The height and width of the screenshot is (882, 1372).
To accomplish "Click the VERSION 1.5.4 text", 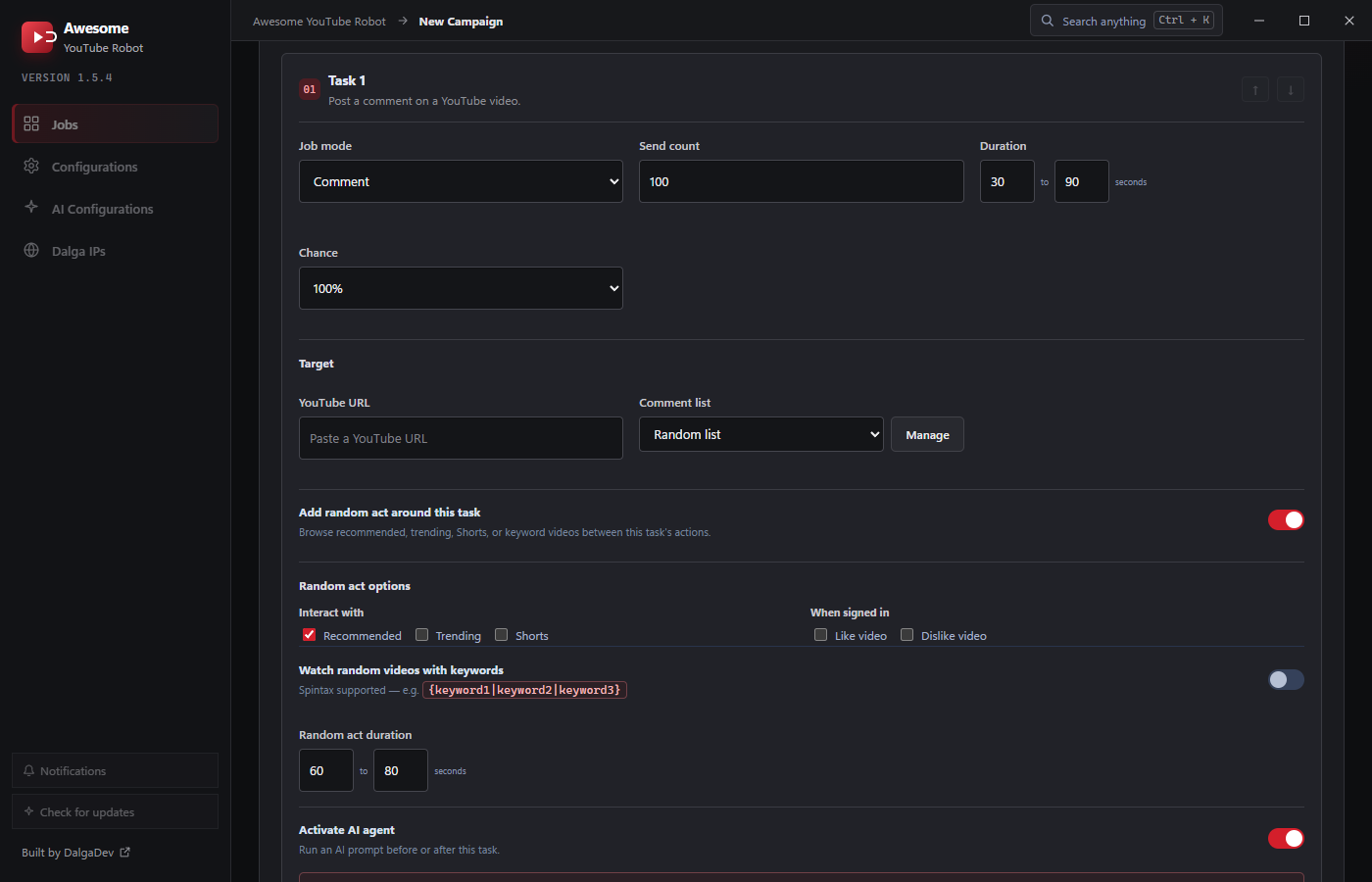I will (x=67, y=77).
